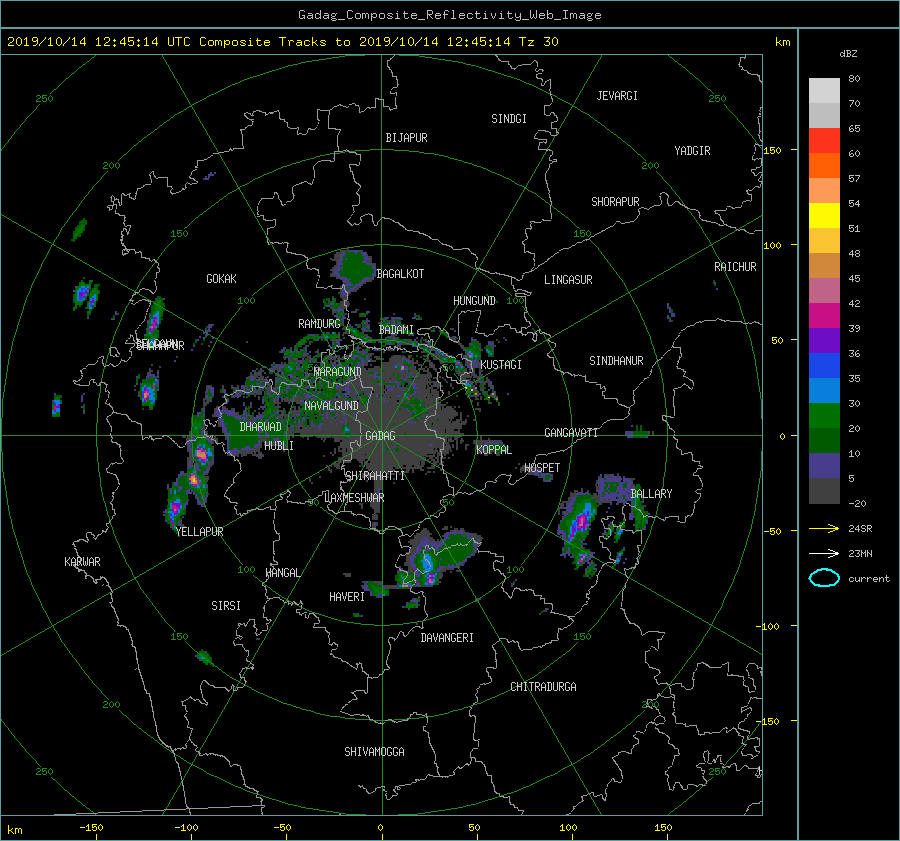Click the DHARWAD city label

260,427
